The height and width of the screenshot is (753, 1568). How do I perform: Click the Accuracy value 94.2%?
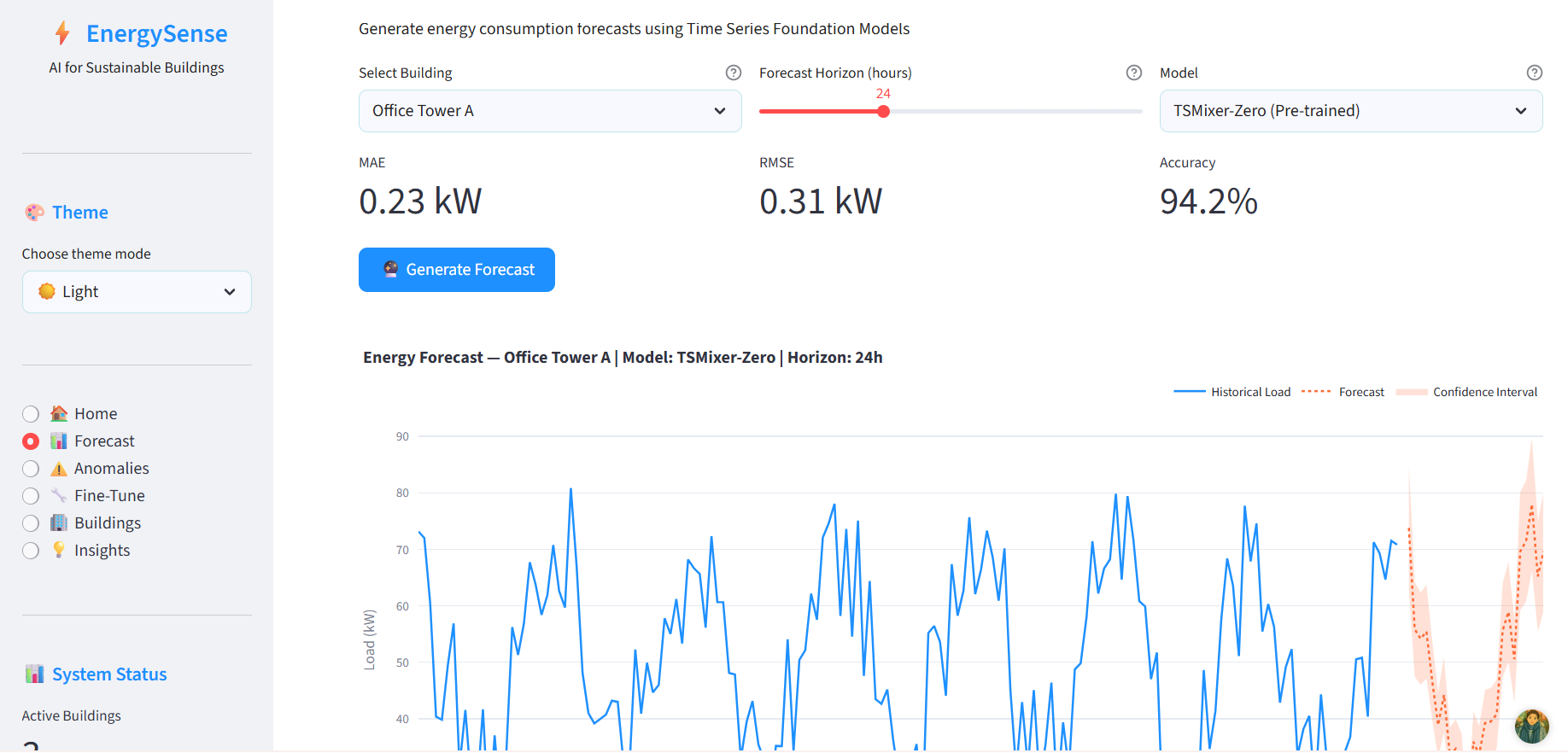pyautogui.click(x=1208, y=201)
